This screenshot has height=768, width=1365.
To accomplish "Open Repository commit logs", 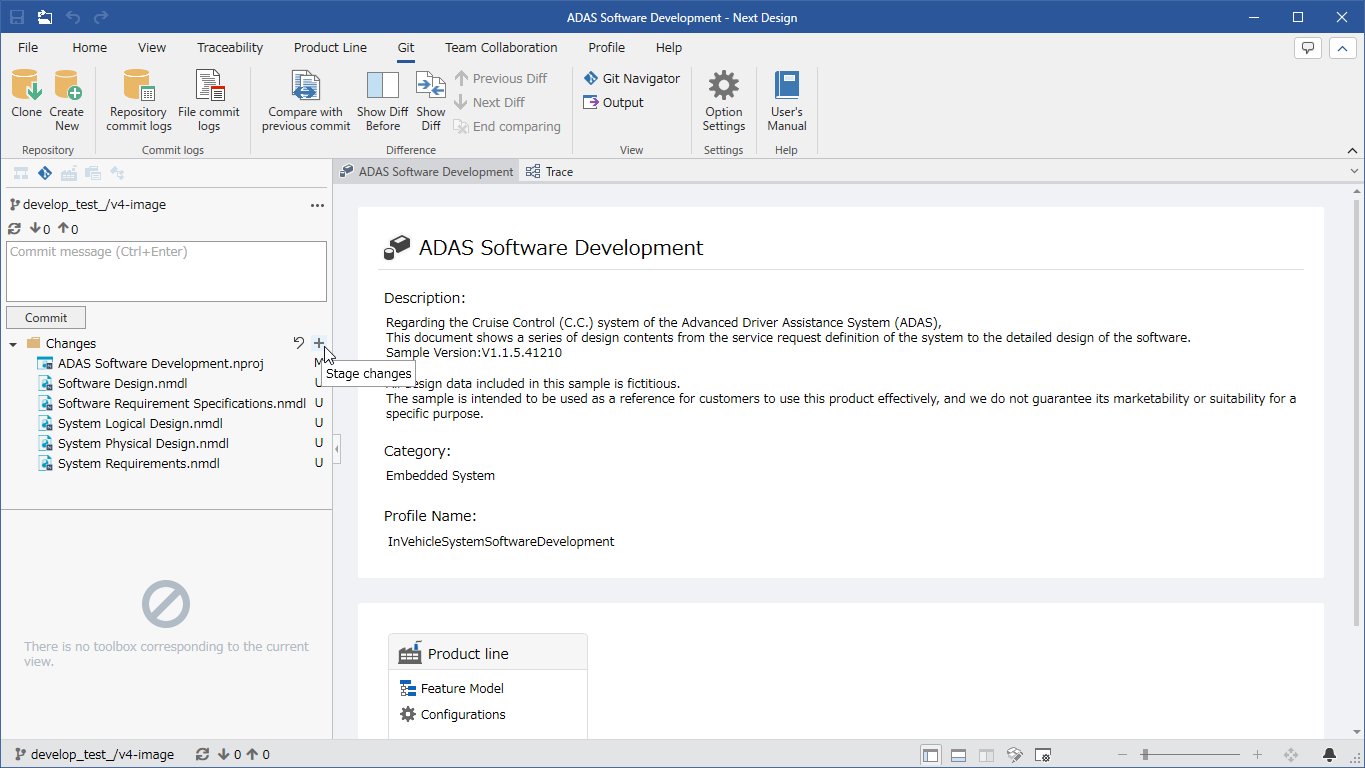I will point(139,100).
